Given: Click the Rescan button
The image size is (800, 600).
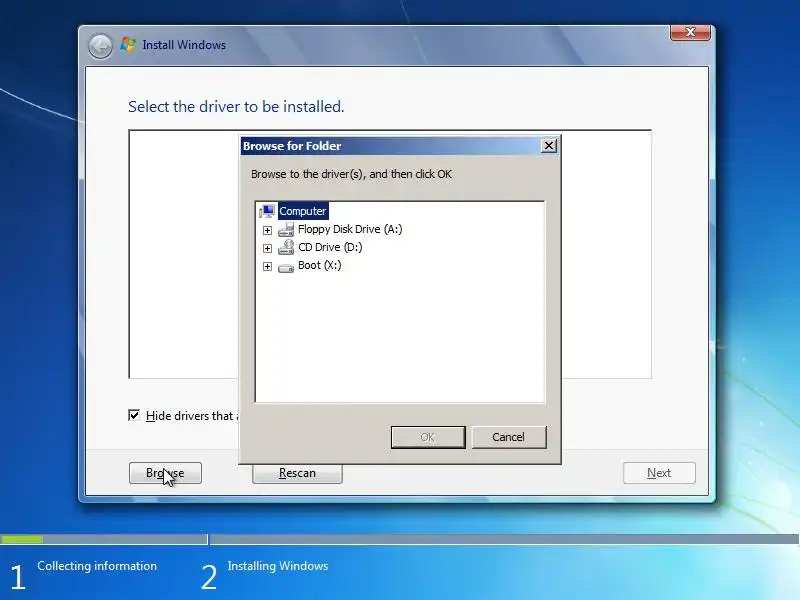Looking at the screenshot, I should pyautogui.click(x=297, y=473).
